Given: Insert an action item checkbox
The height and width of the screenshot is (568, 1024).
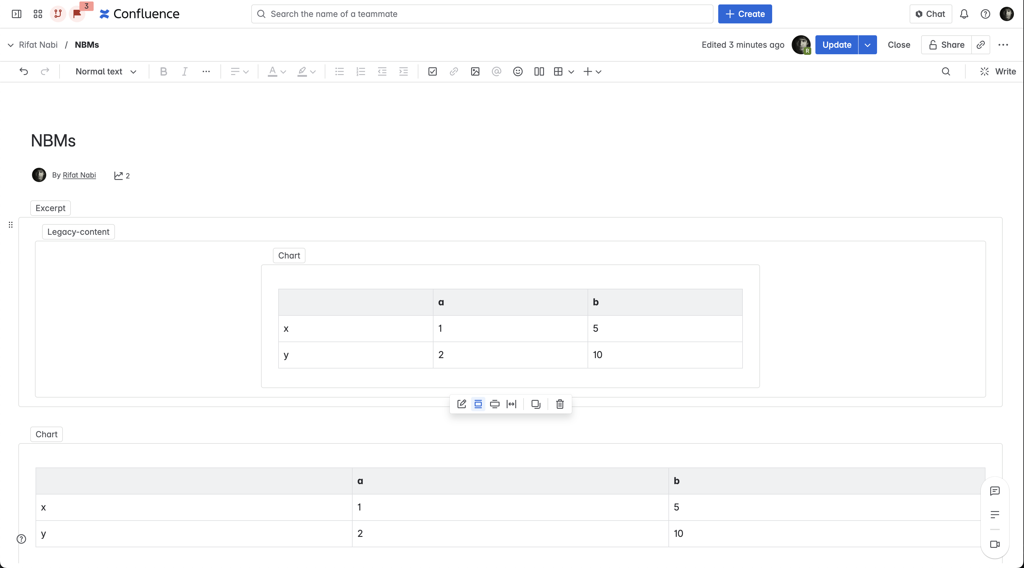Looking at the screenshot, I should [x=432, y=72].
